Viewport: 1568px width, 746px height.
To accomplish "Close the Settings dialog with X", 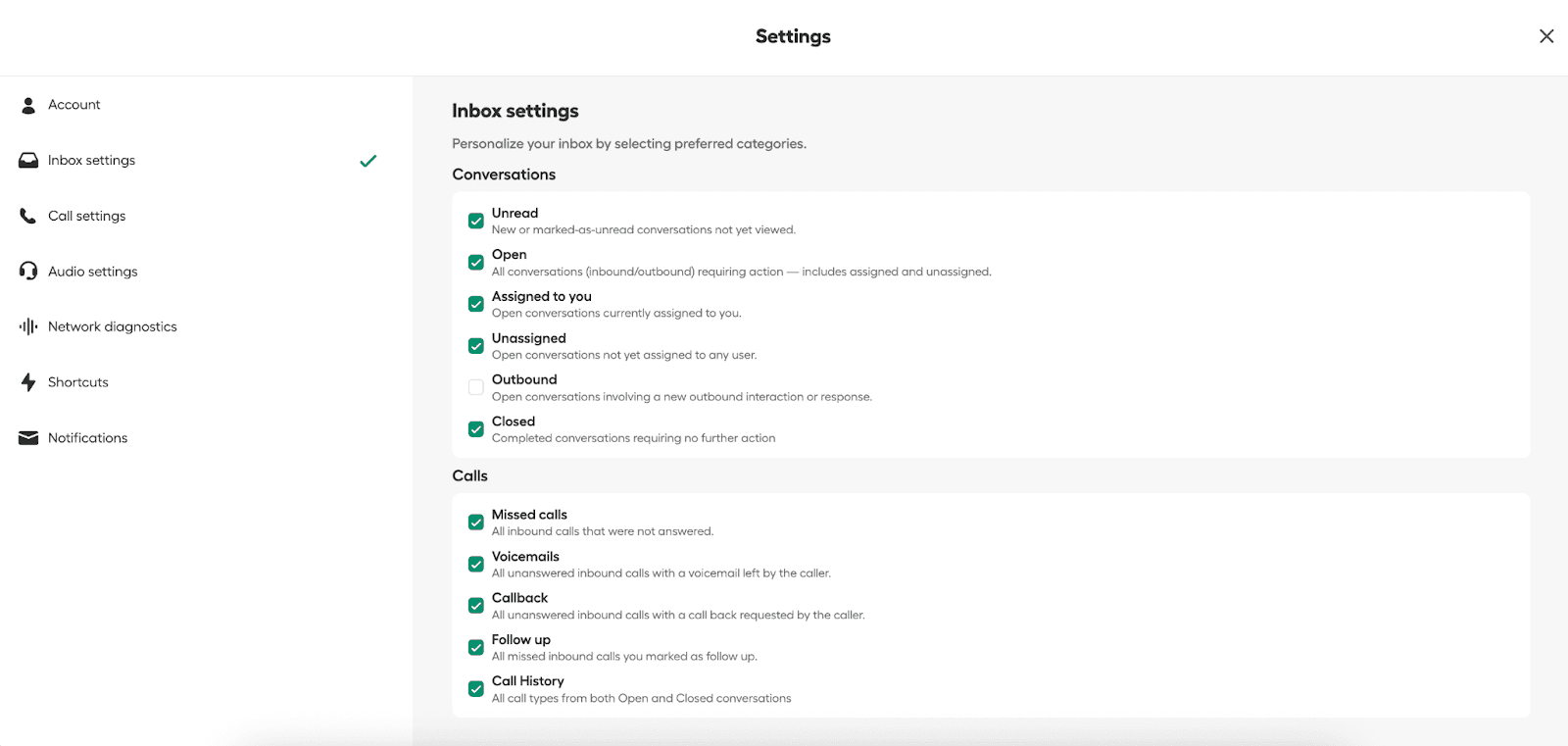I will pos(1546,36).
